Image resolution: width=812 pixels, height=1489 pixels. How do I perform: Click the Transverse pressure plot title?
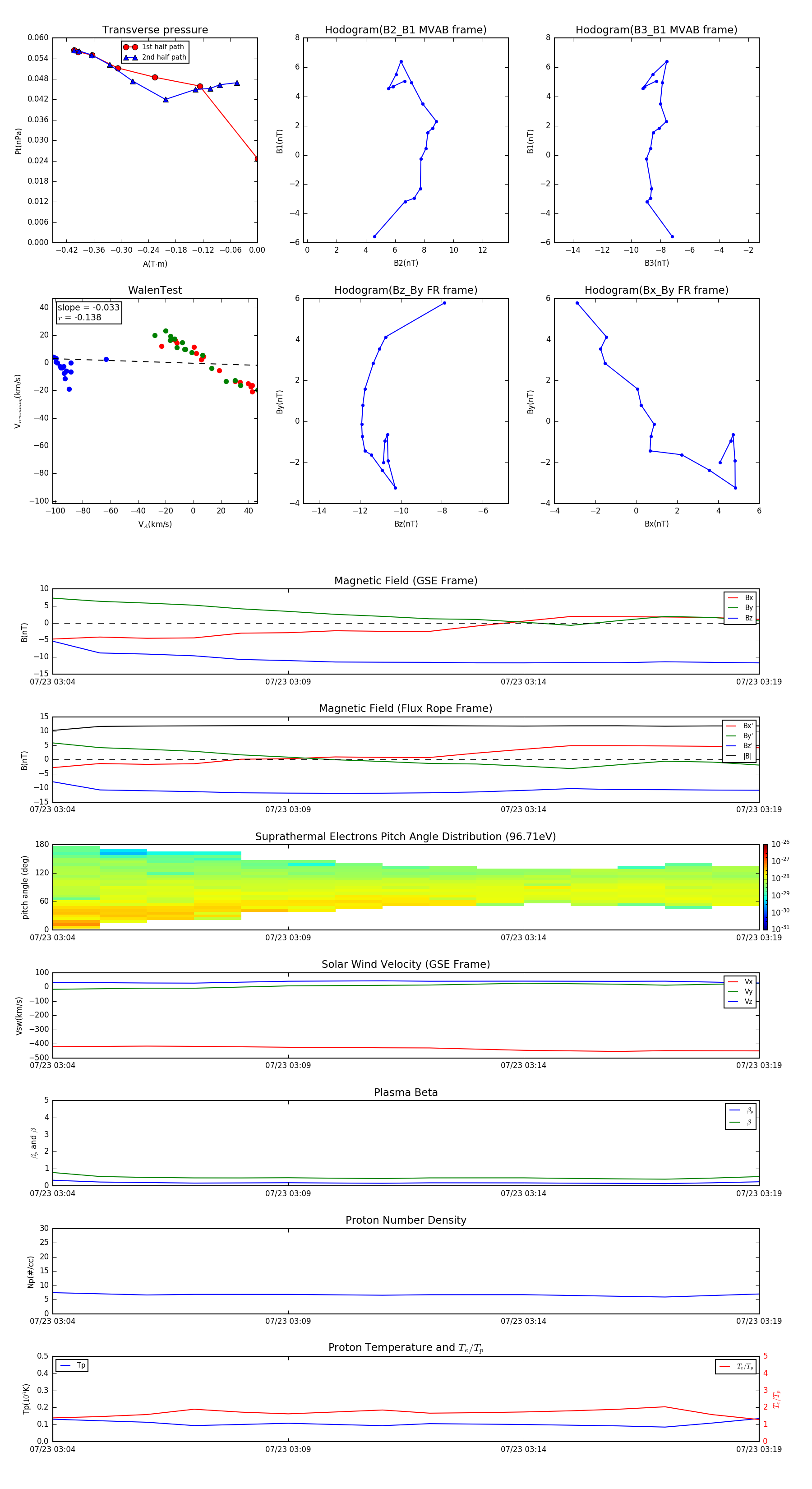(x=155, y=30)
